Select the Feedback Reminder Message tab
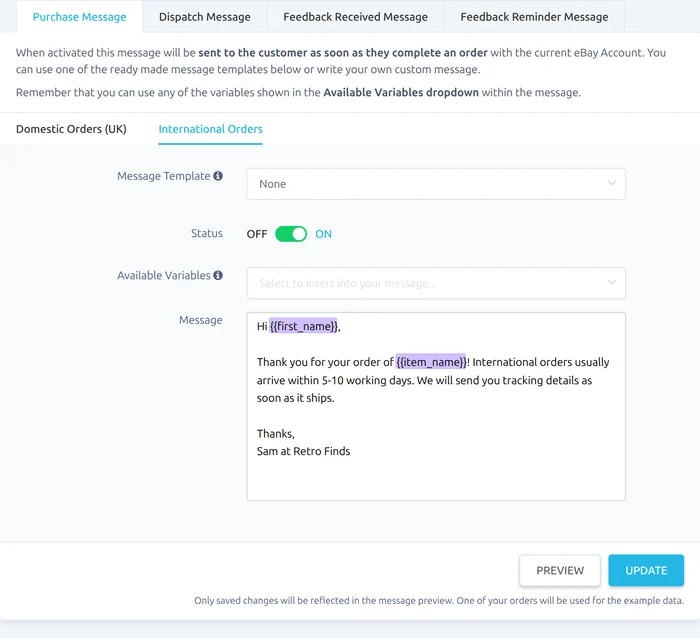Image resolution: width=700 pixels, height=638 pixels. 534,17
